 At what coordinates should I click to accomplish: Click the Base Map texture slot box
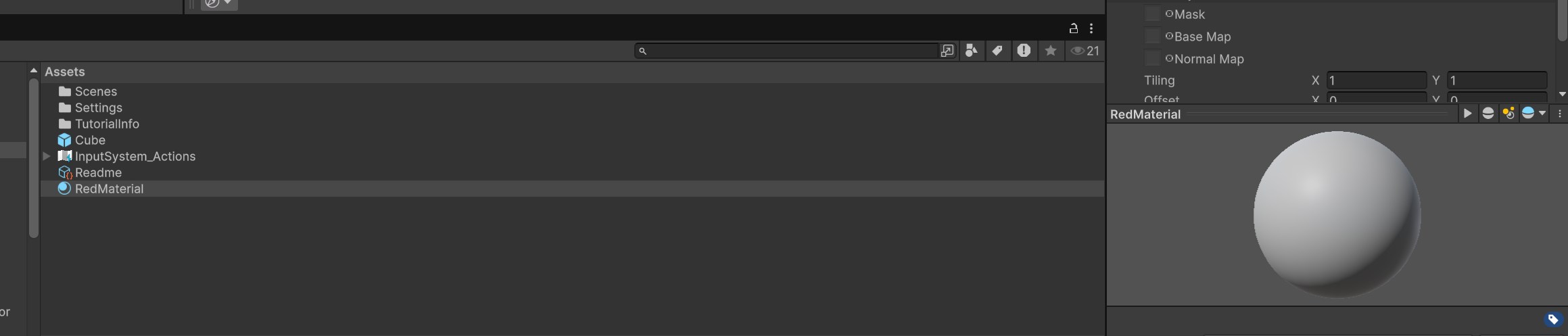[x=1152, y=37]
